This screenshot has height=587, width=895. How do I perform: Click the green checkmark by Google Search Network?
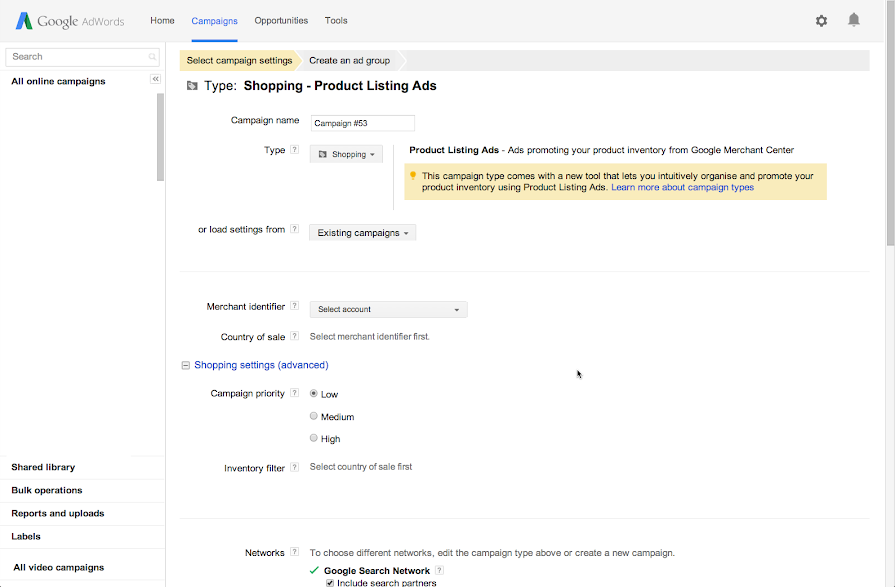click(314, 570)
